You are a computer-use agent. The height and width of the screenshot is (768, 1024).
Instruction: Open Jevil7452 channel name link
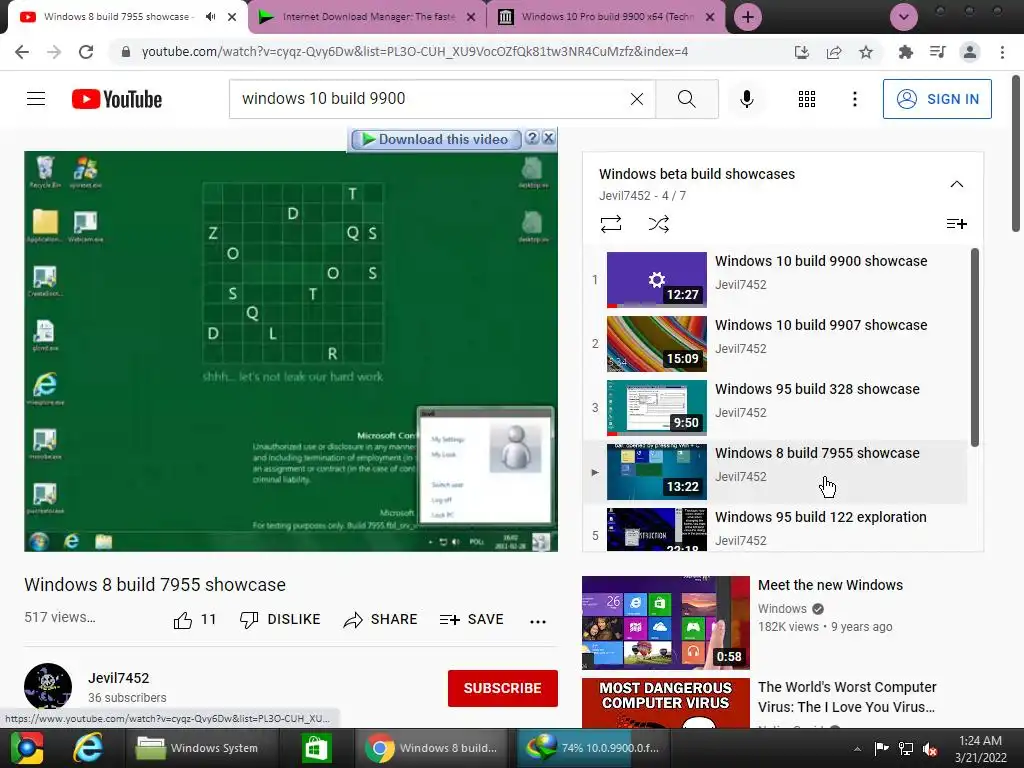tap(119, 678)
